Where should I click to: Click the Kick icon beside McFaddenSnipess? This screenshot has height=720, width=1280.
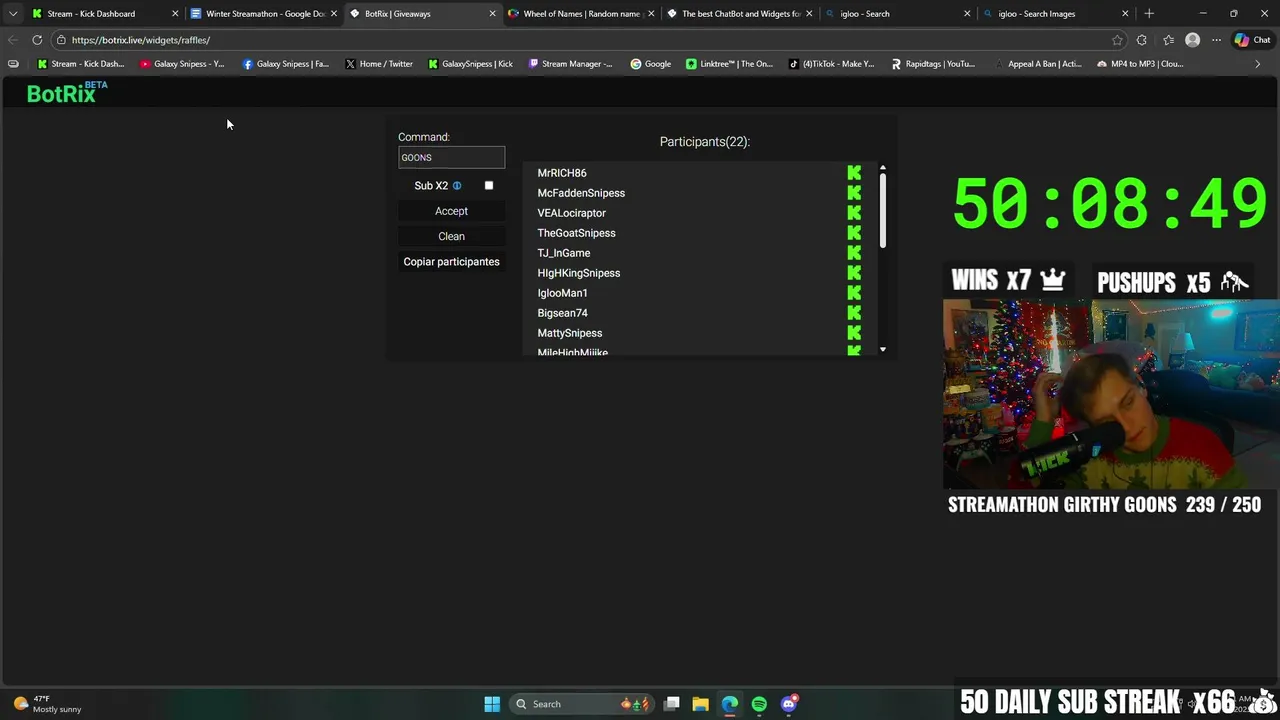click(854, 193)
